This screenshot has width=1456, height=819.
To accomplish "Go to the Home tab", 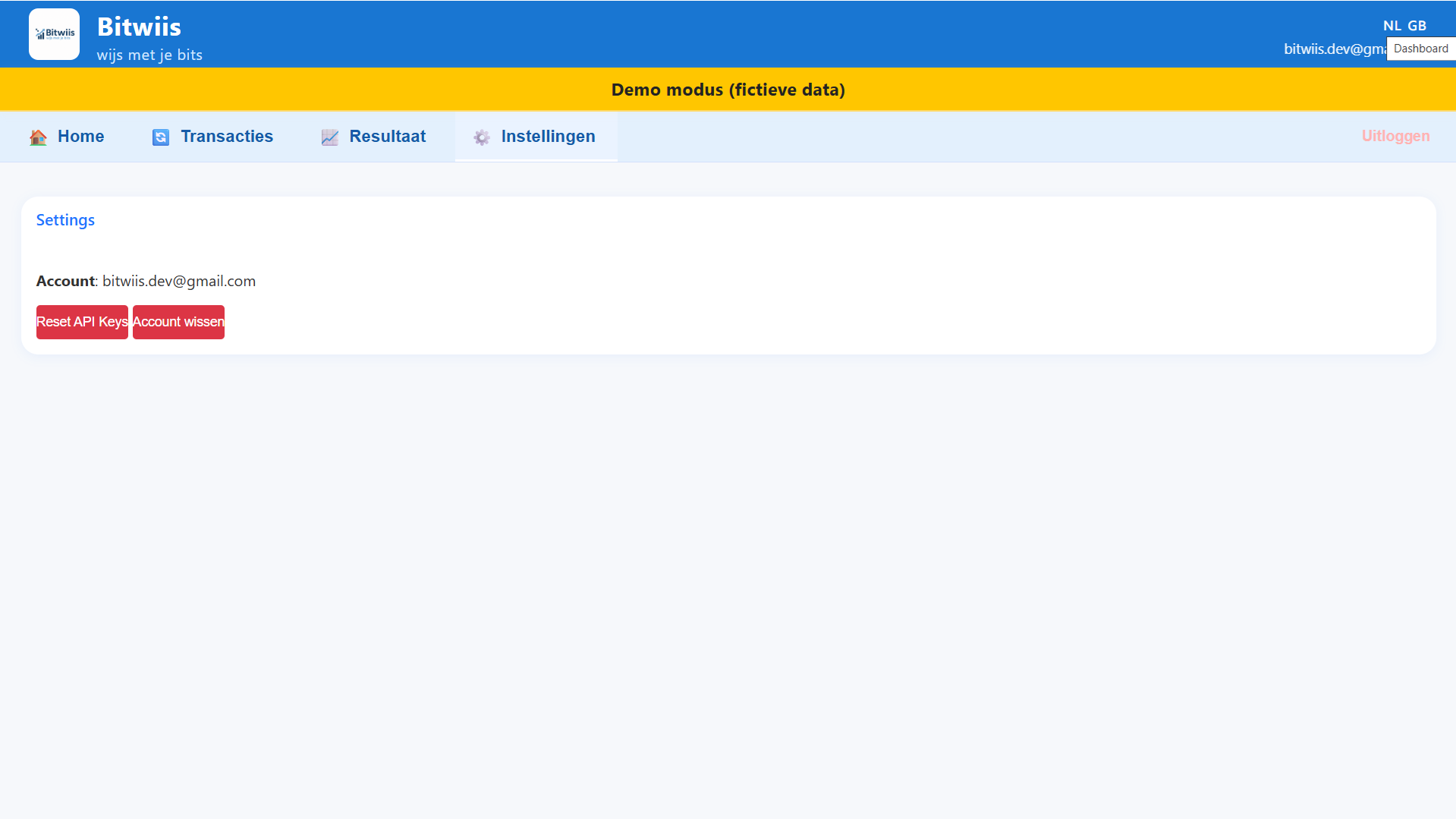I will [x=80, y=137].
